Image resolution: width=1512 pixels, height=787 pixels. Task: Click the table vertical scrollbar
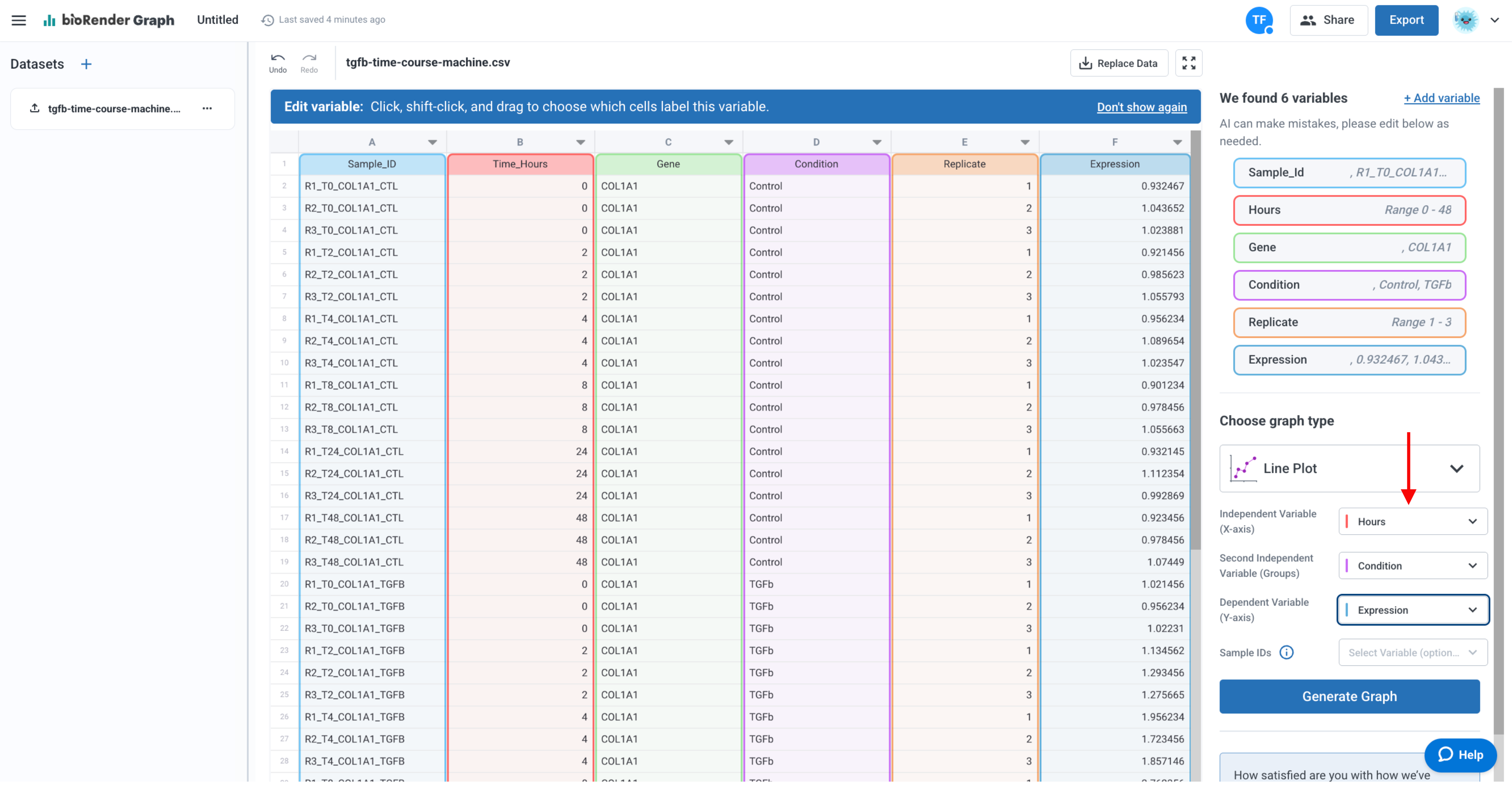(1195, 340)
